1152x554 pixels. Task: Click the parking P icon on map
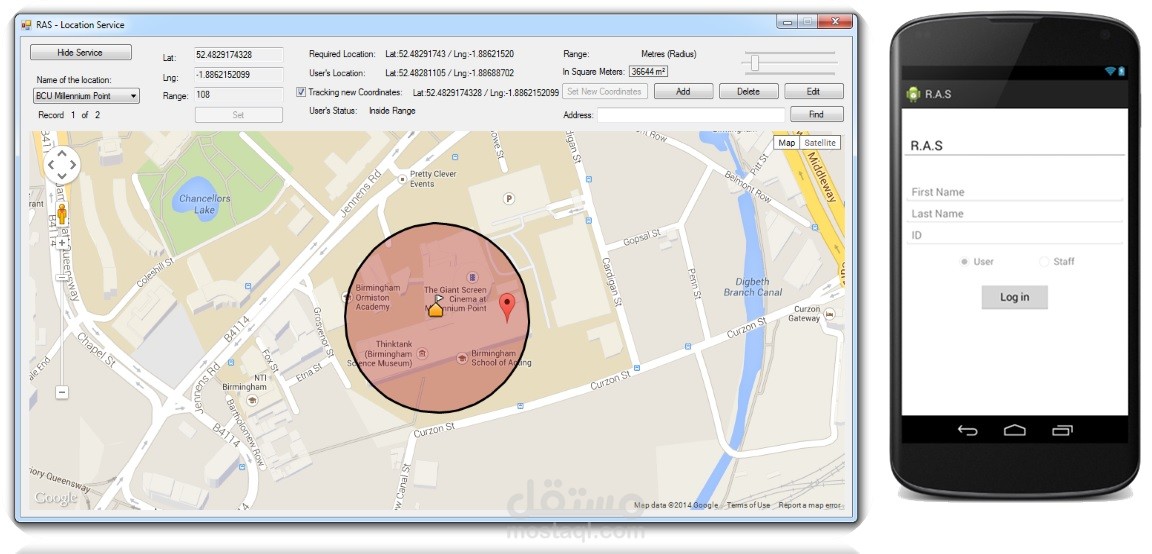click(508, 198)
